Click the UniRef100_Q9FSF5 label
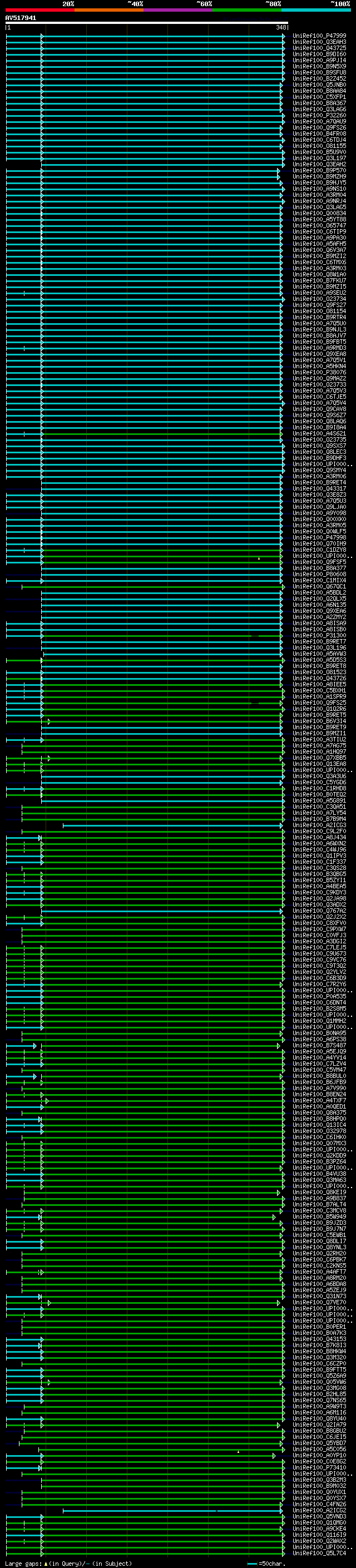Viewport: 356px width, 1568px height. pyautogui.click(x=319, y=562)
